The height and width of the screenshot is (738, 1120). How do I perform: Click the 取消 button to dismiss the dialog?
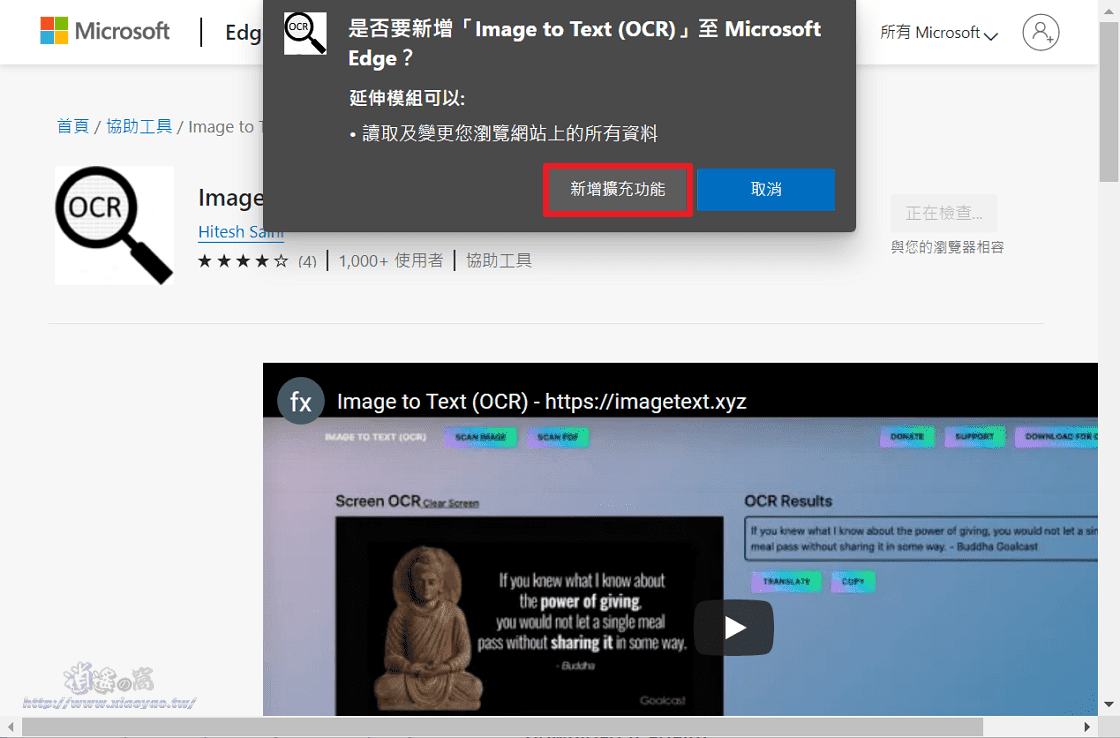pos(766,190)
